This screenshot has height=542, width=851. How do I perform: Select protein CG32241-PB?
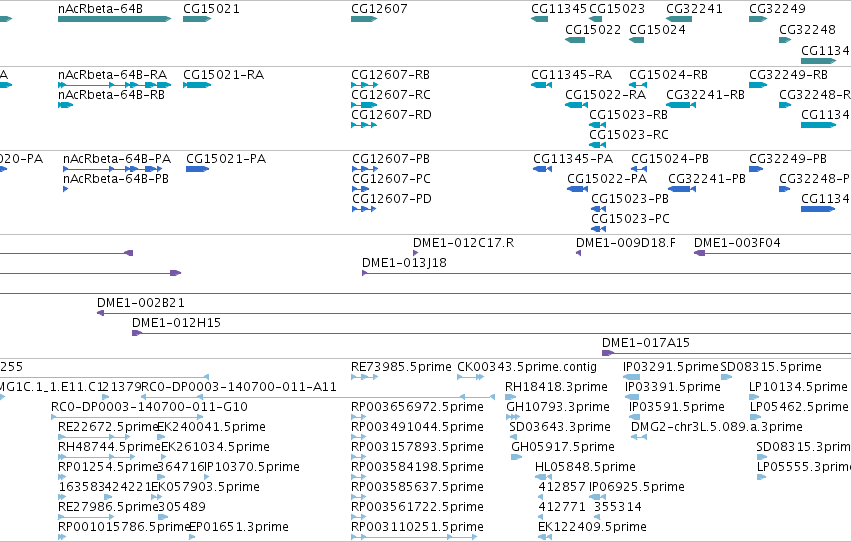(x=682, y=189)
